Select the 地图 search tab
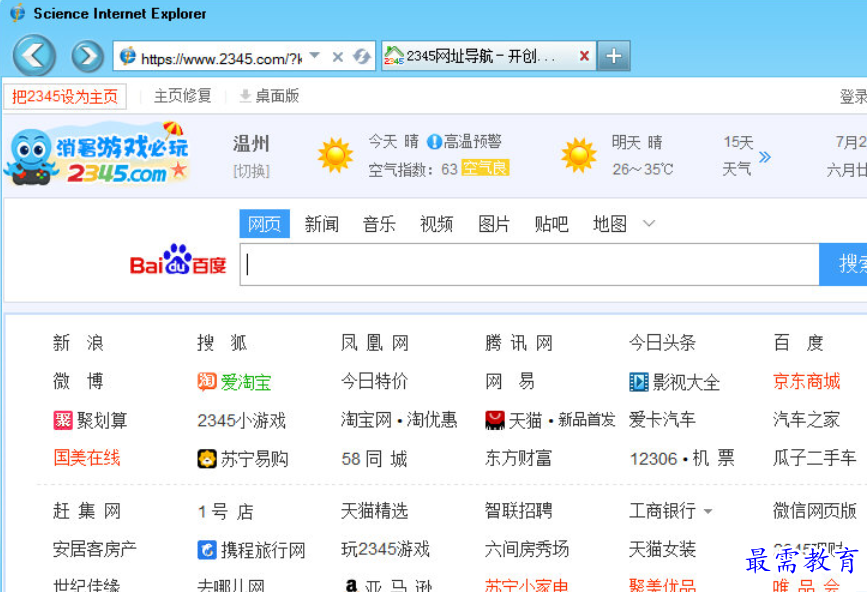 [610, 224]
